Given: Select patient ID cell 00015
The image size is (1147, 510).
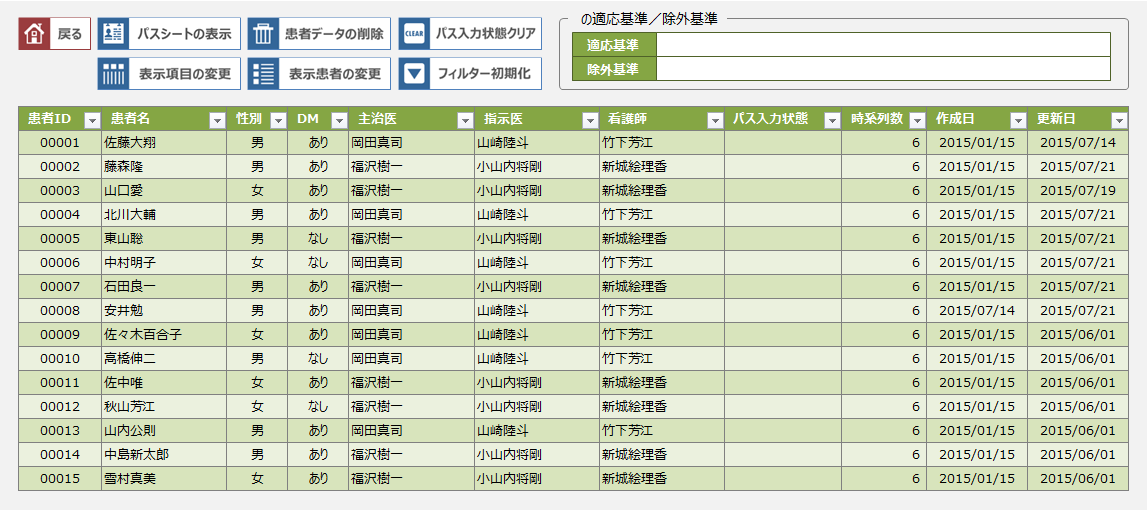Looking at the screenshot, I should point(59,479).
